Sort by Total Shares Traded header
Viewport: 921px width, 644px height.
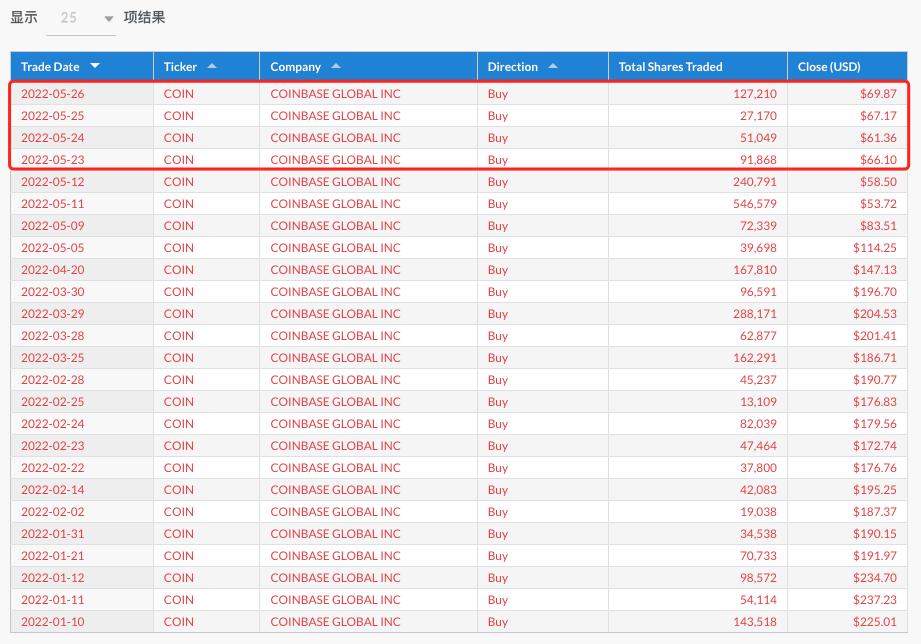670,67
